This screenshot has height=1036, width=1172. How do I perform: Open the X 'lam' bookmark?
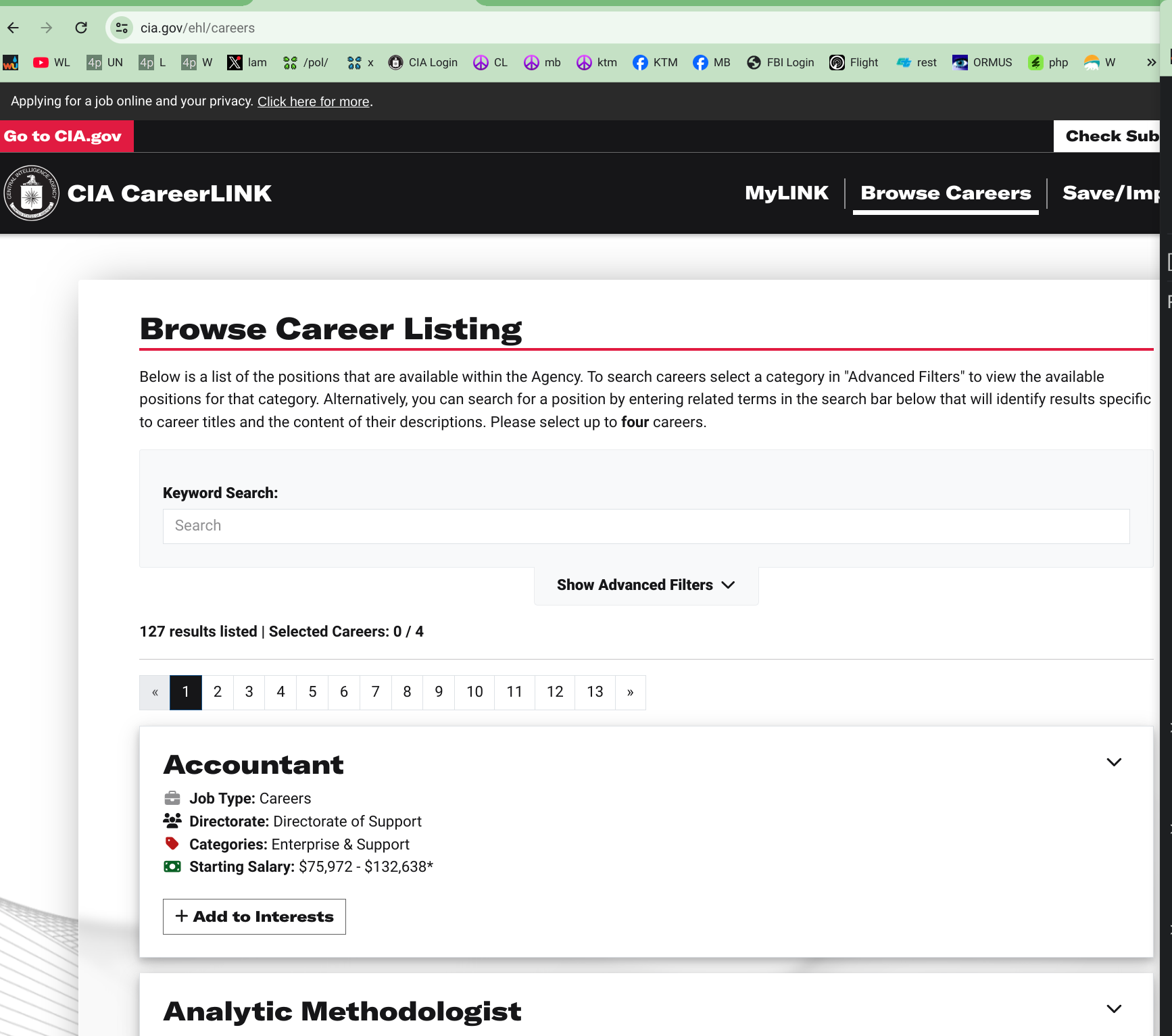pyautogui.click(x=247, y=63)
